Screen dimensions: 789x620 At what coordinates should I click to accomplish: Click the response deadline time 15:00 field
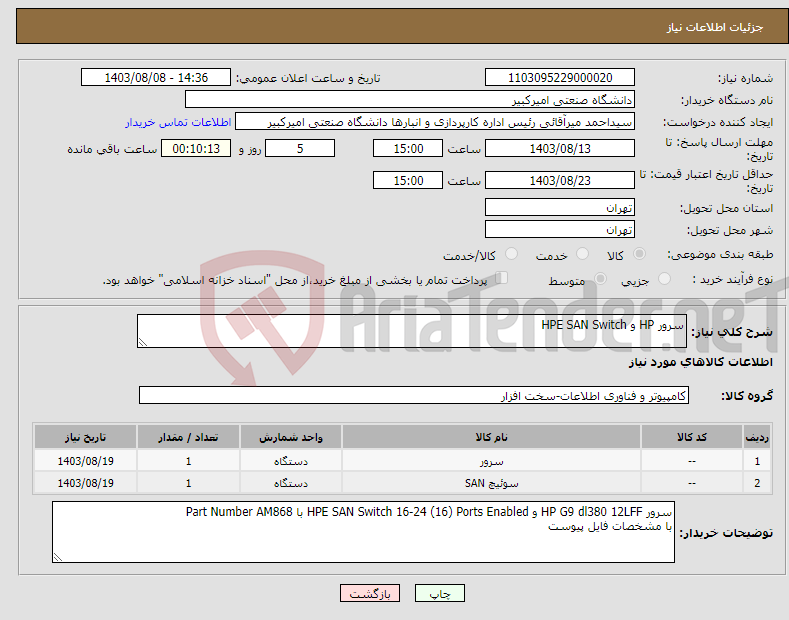point(408,148)
